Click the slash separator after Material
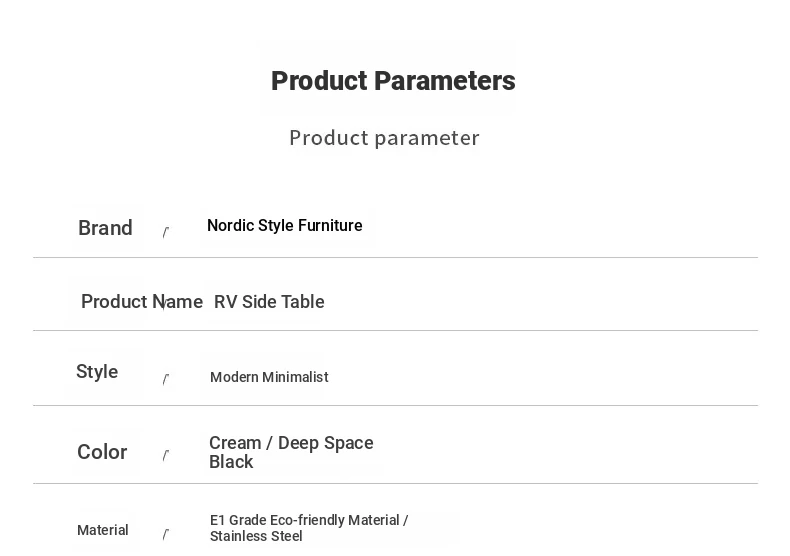 [x=166, y=534]
